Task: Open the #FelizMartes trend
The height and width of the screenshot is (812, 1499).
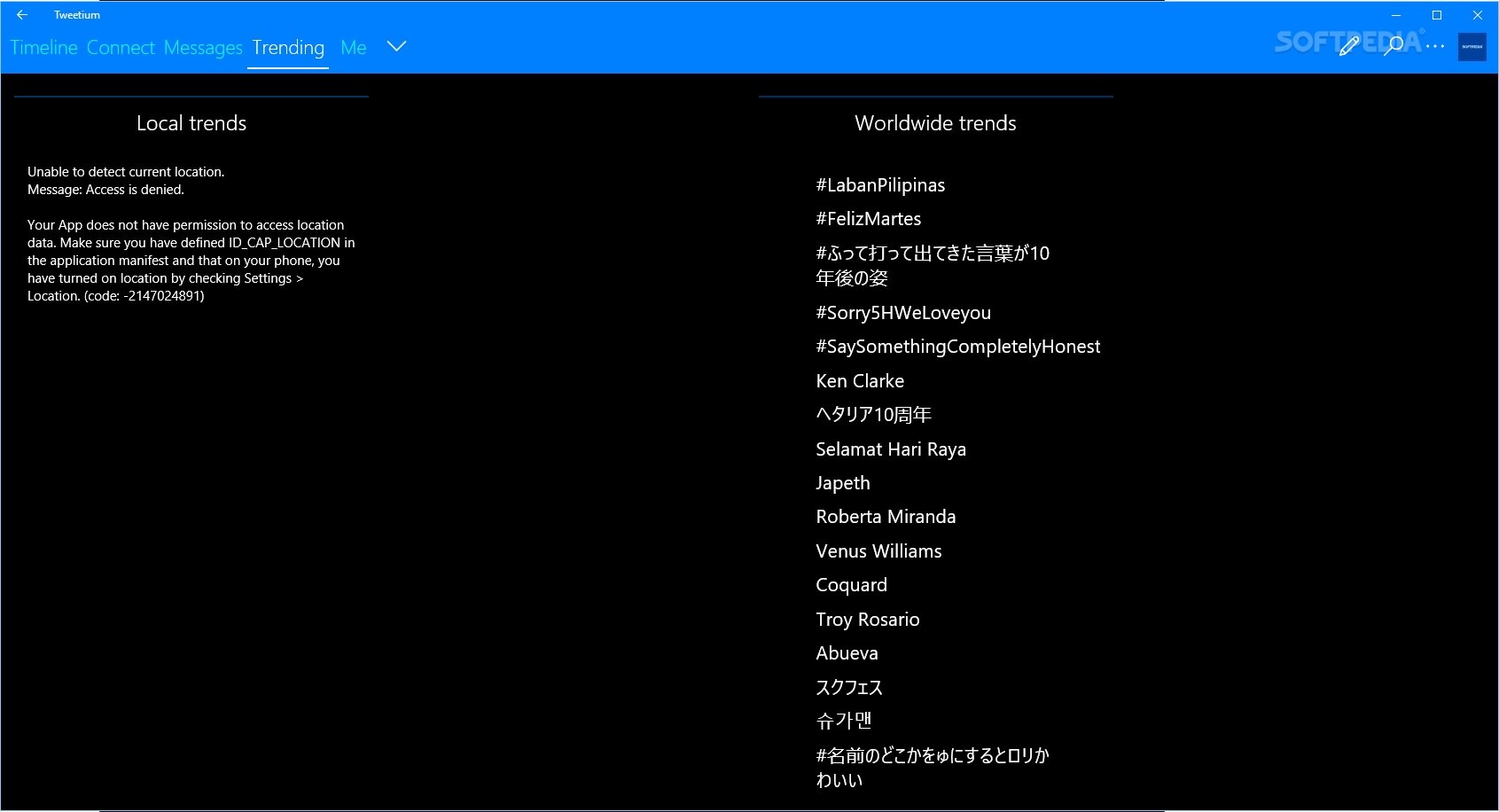Action: (x=869, y=219)
